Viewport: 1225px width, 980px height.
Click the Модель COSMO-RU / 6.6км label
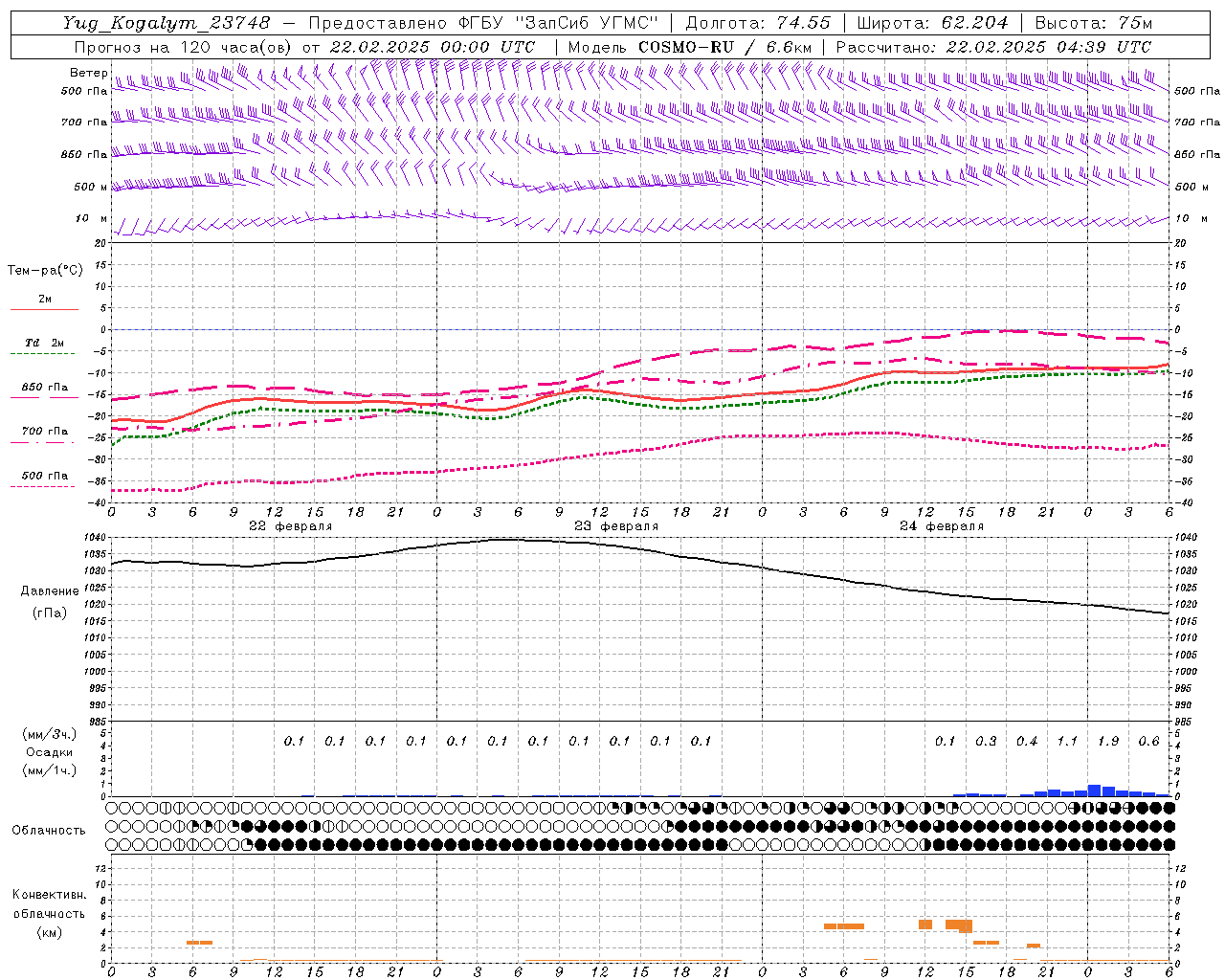[690, 47]
